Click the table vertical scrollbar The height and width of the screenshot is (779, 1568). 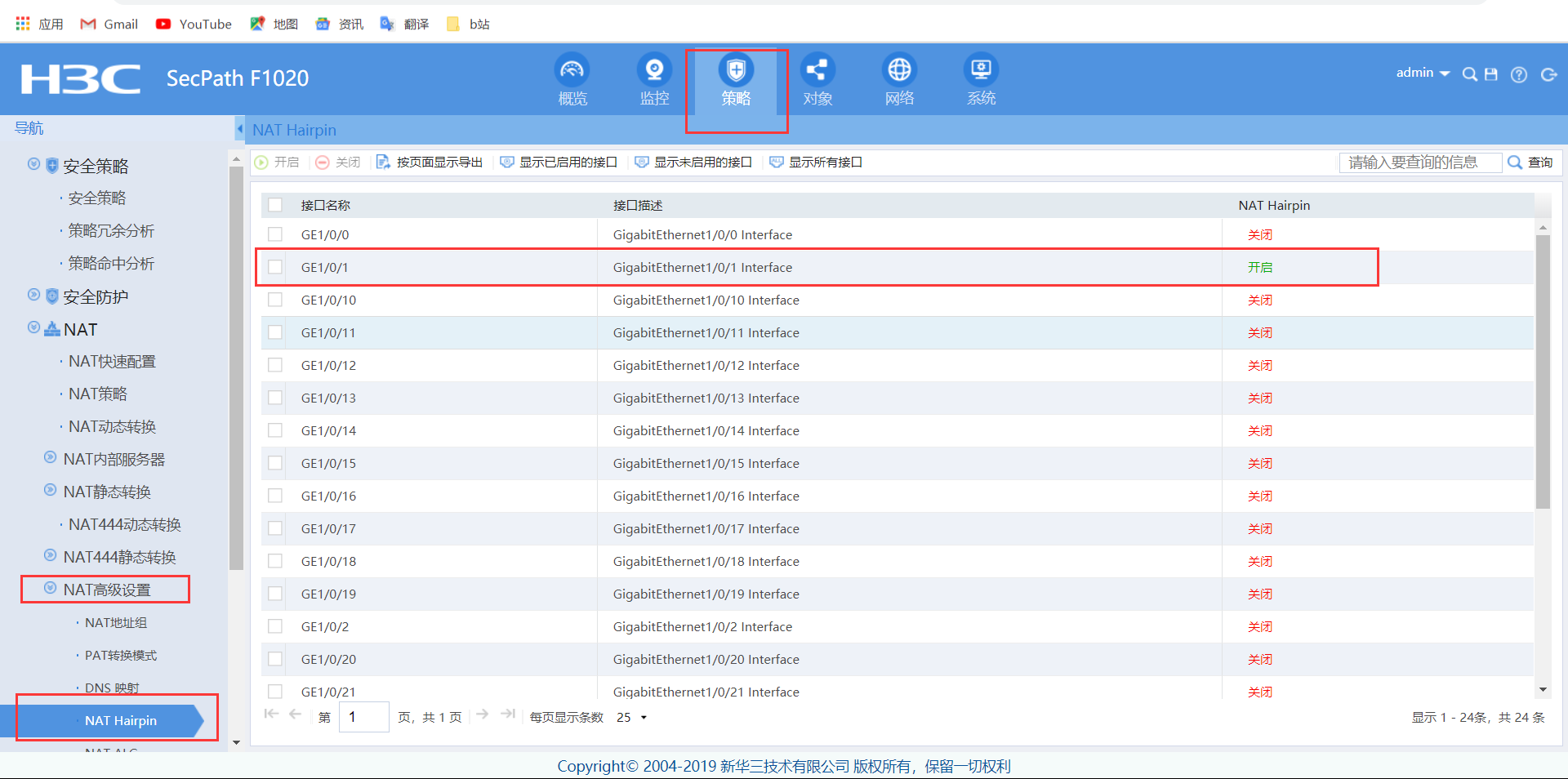(x=1543, y=372)
